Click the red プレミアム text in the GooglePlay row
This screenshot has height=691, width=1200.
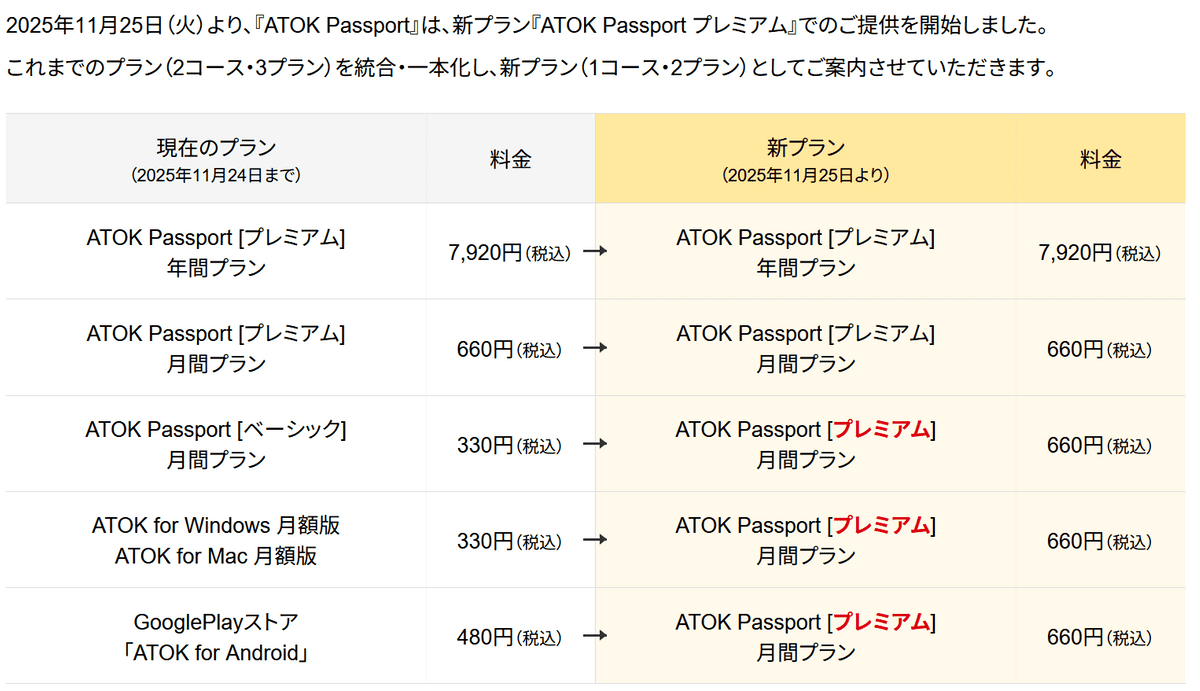point(881,622)
